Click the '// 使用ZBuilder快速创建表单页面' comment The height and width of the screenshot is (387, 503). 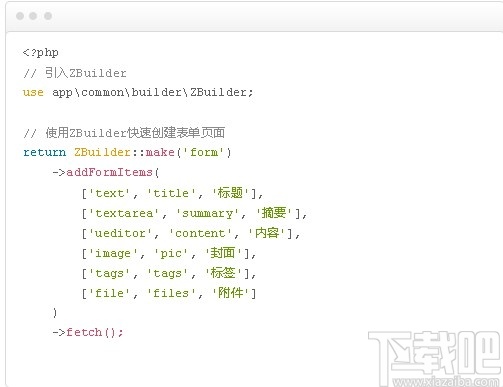(x=124, y=133)
